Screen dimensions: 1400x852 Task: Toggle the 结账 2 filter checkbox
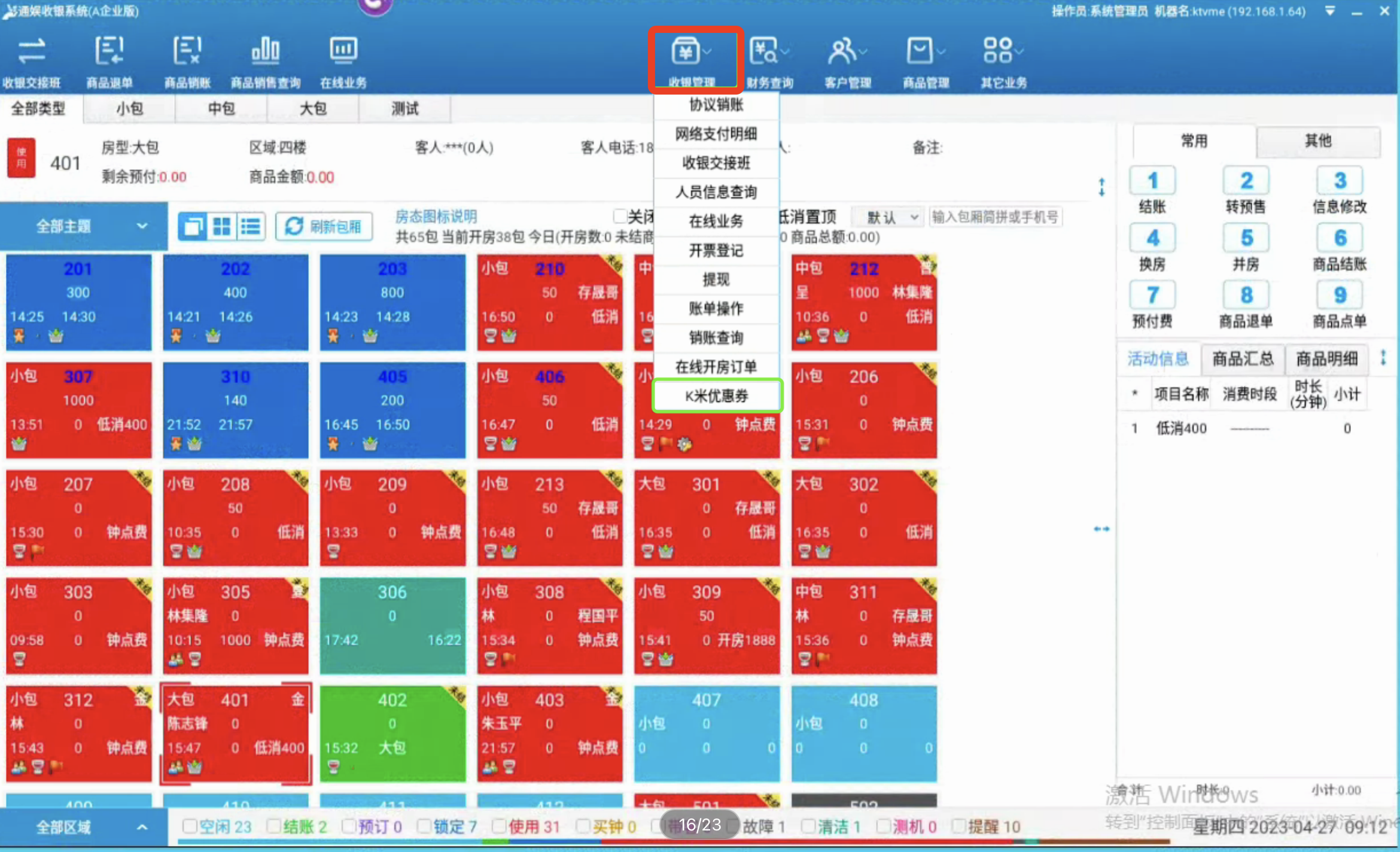click(273, 826)
